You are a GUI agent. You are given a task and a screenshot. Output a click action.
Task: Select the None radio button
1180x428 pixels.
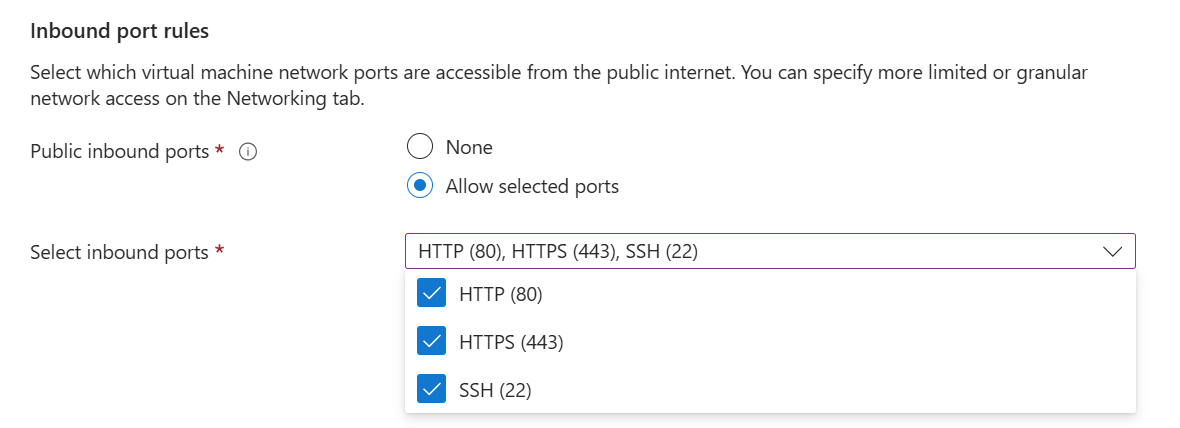click(x=421, y=147)
